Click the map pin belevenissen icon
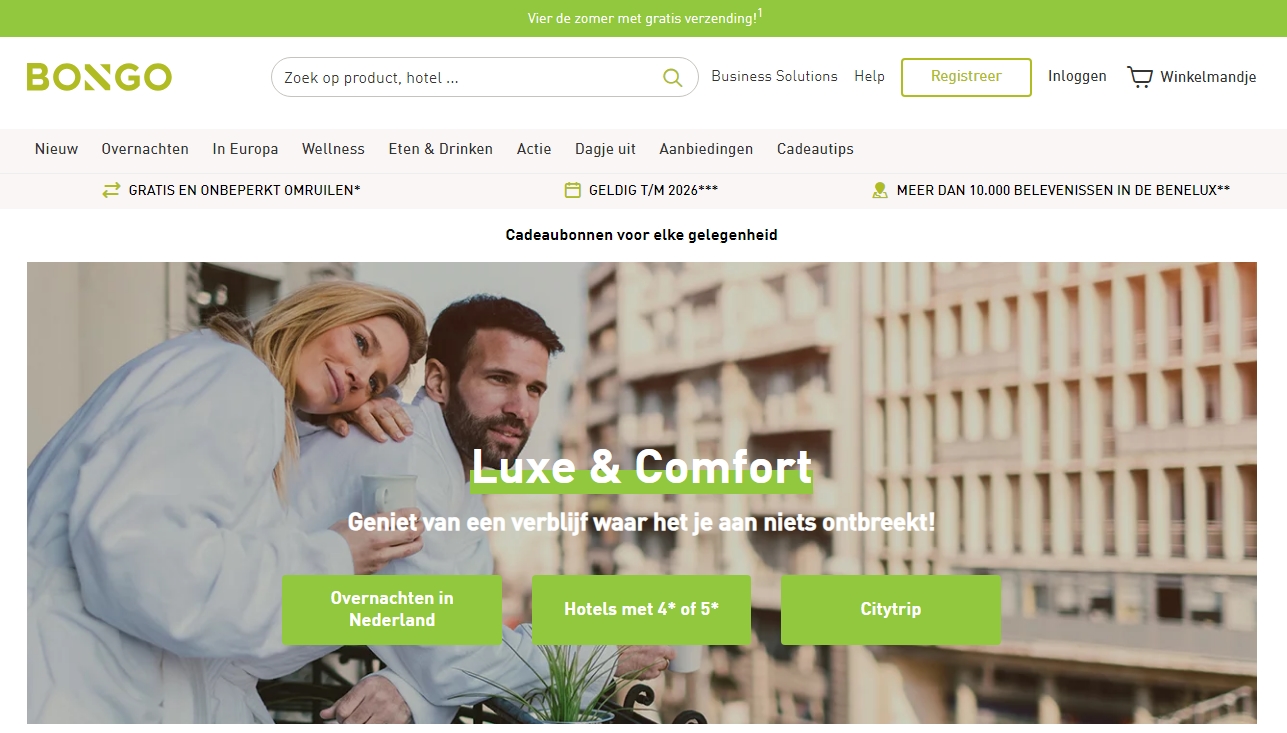The width and height of the screenshot is (1287, 733). pos(880,190)
